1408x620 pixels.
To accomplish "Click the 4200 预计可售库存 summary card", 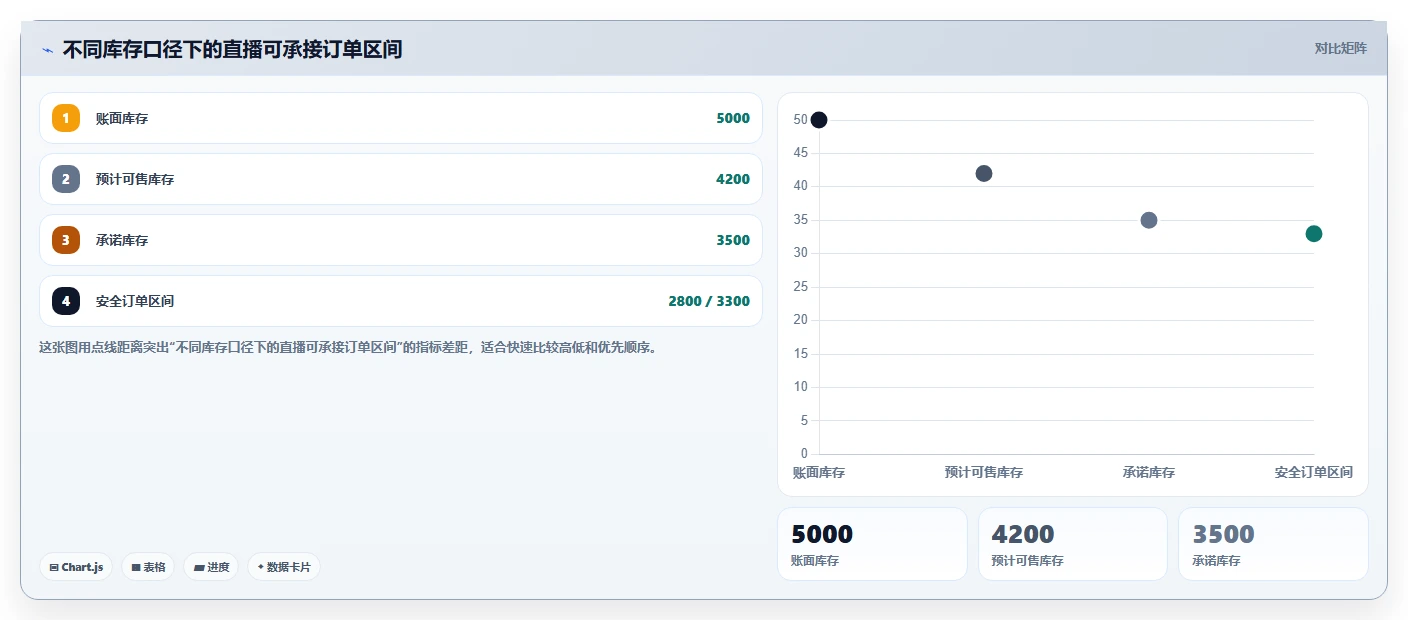I will click(x=1073, y=544).
